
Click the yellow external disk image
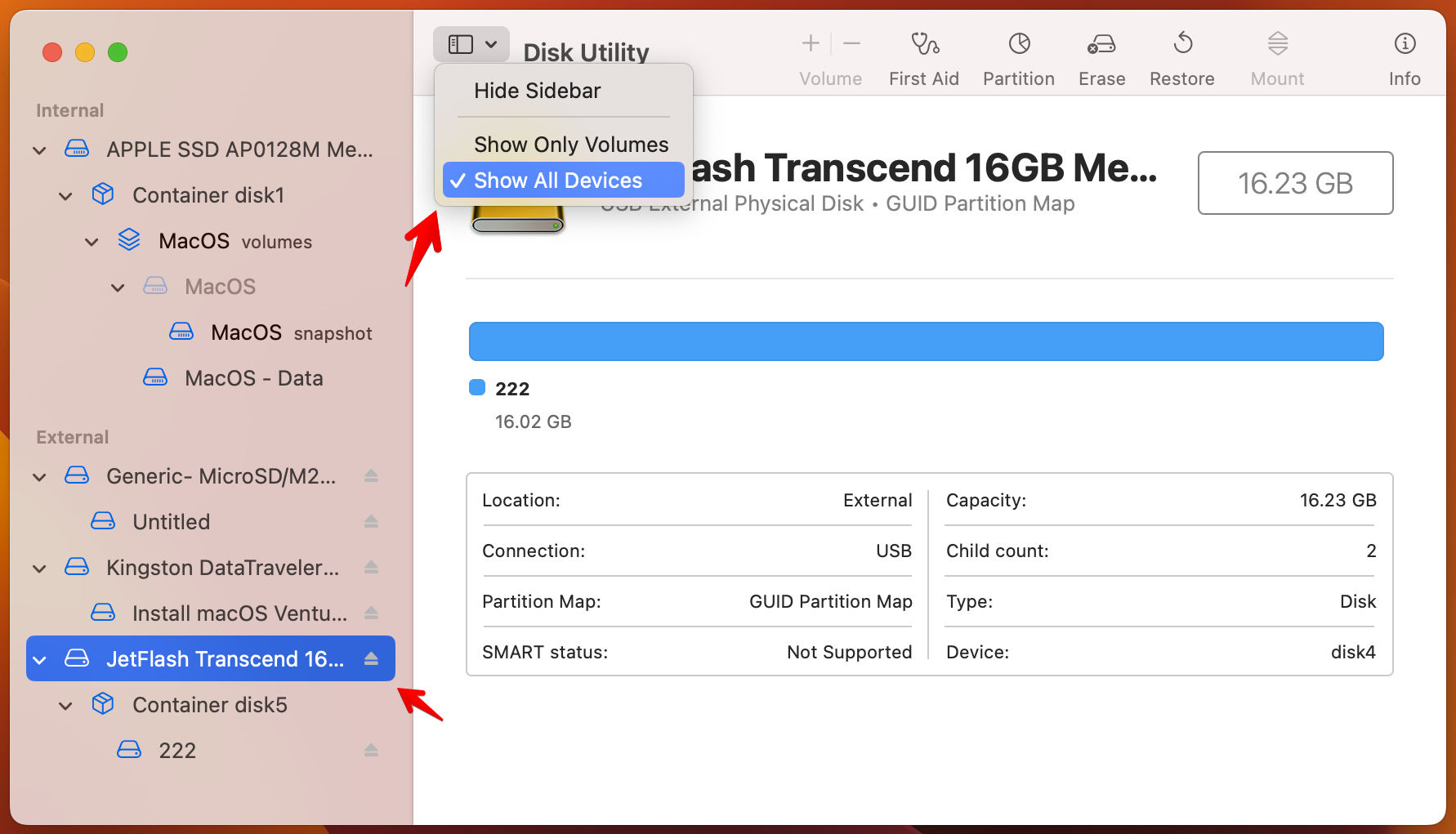click(518, 218)
